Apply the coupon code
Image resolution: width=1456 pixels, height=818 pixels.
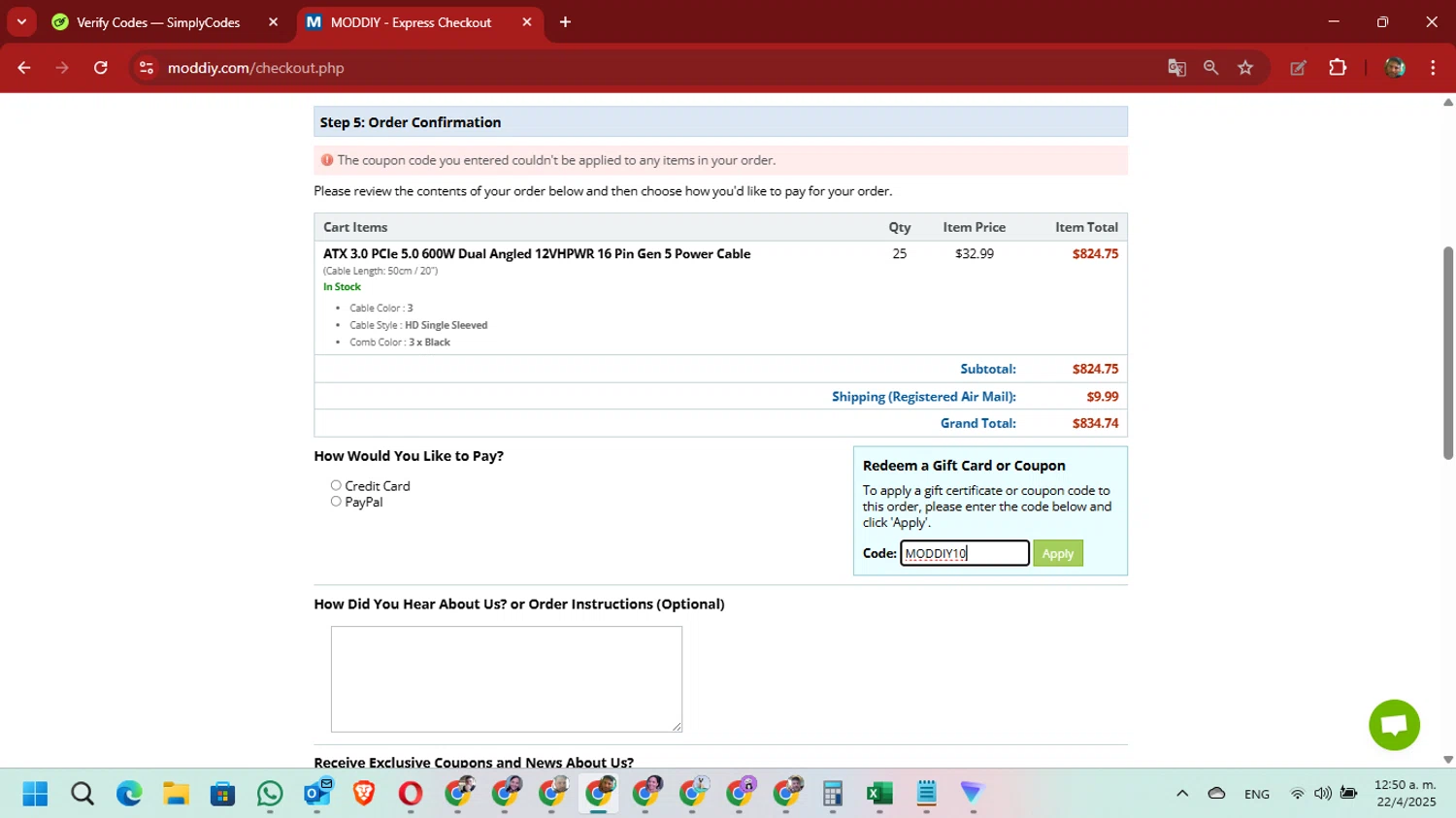pos(1058,553)
